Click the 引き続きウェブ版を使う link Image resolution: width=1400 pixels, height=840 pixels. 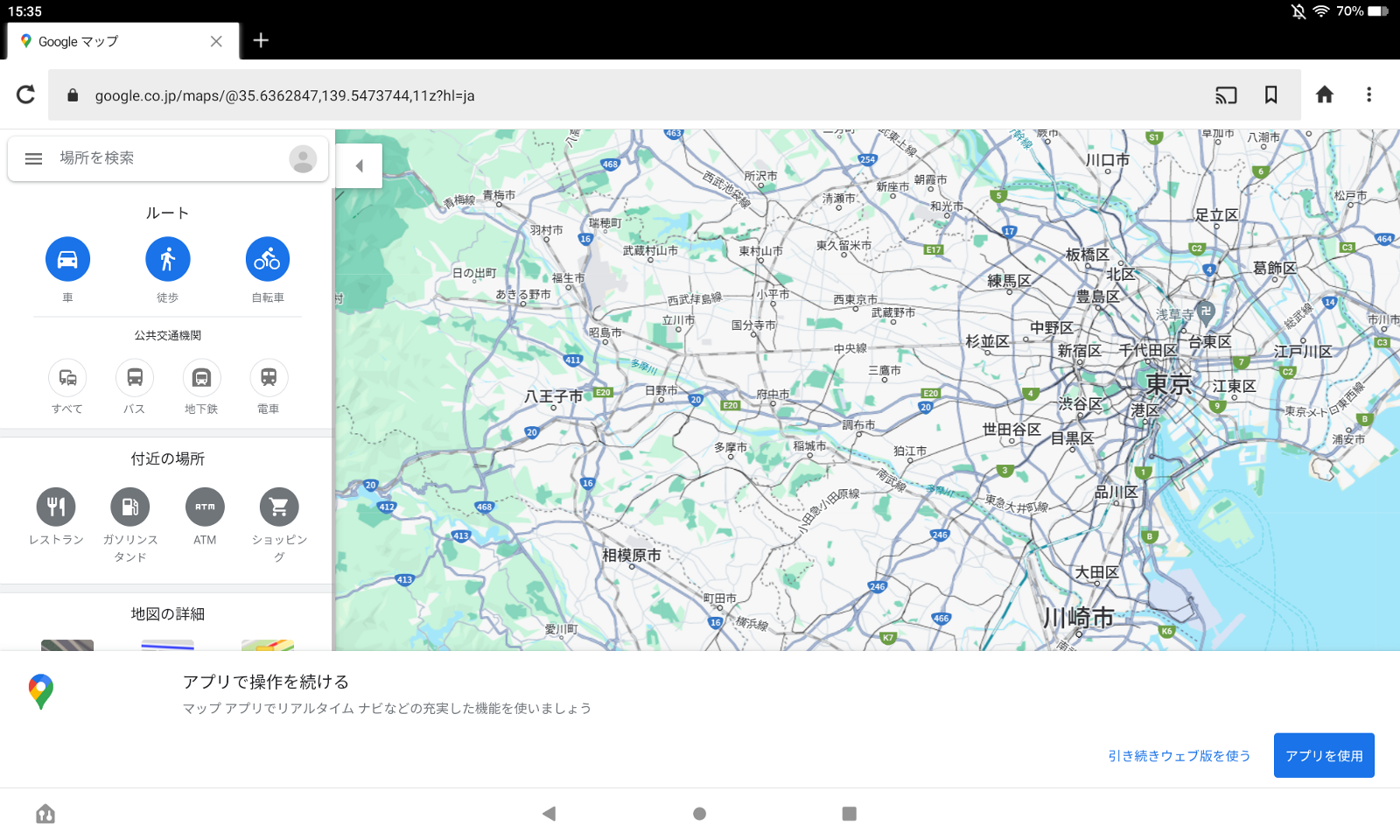1179,755
